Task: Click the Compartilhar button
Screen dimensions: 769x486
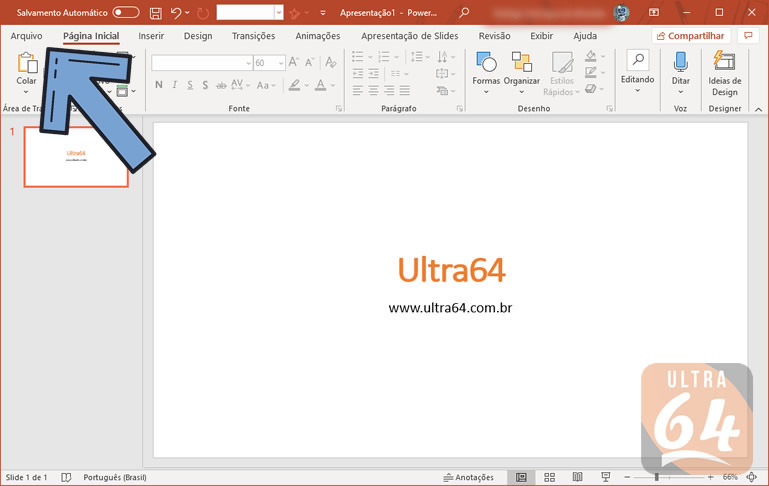Action: pyautogui.click(x=690, y=36)
